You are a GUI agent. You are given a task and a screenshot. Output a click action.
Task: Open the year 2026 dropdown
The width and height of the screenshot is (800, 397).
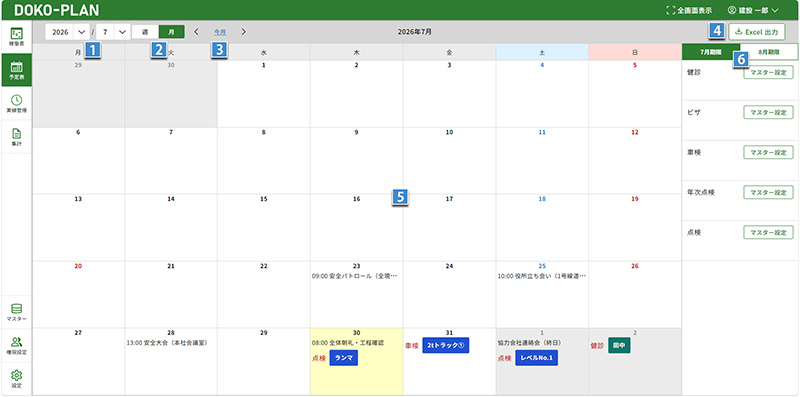pos(67,32)
